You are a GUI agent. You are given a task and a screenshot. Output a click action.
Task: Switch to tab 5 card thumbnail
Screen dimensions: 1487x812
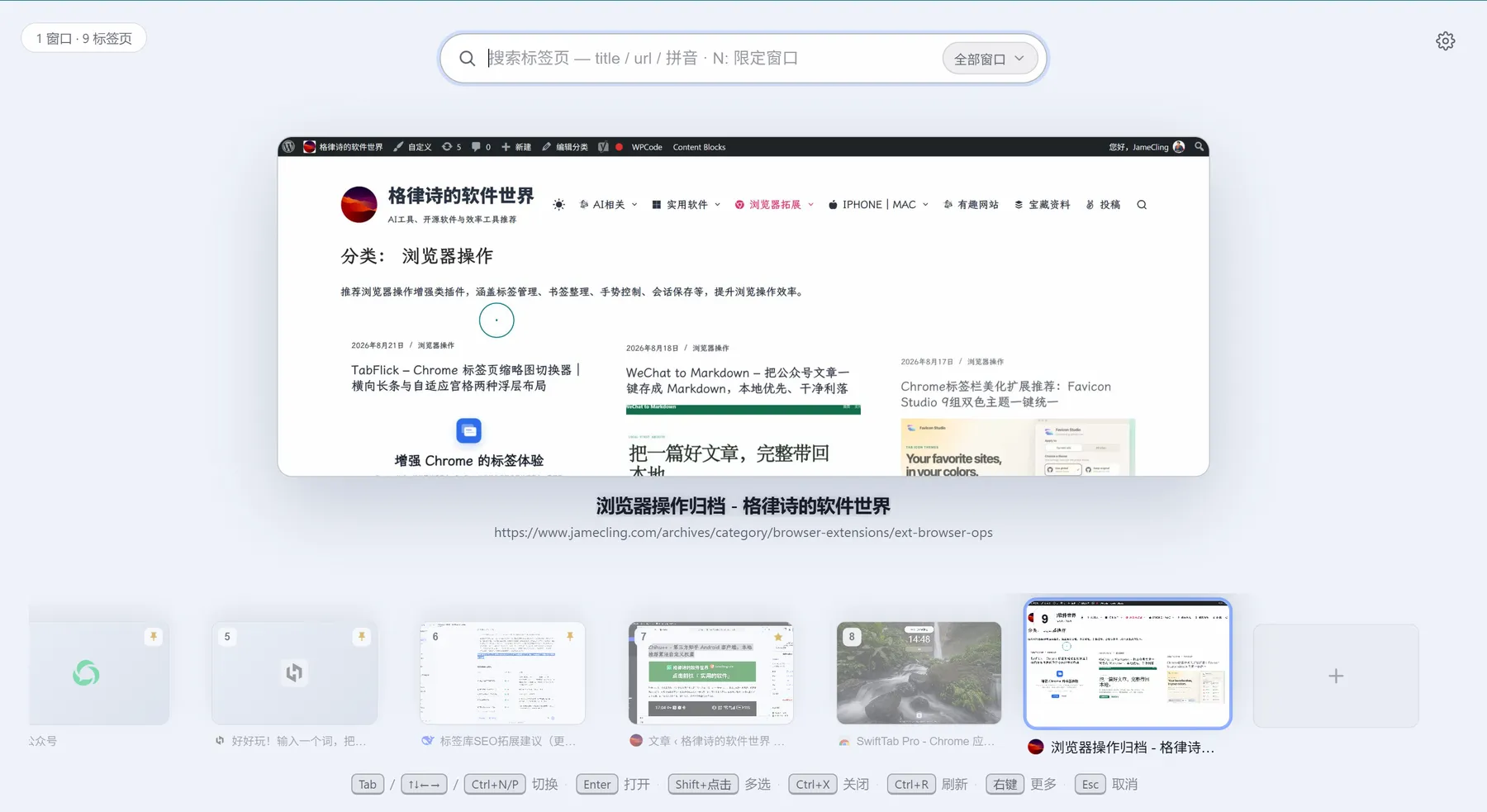point(294,673)
